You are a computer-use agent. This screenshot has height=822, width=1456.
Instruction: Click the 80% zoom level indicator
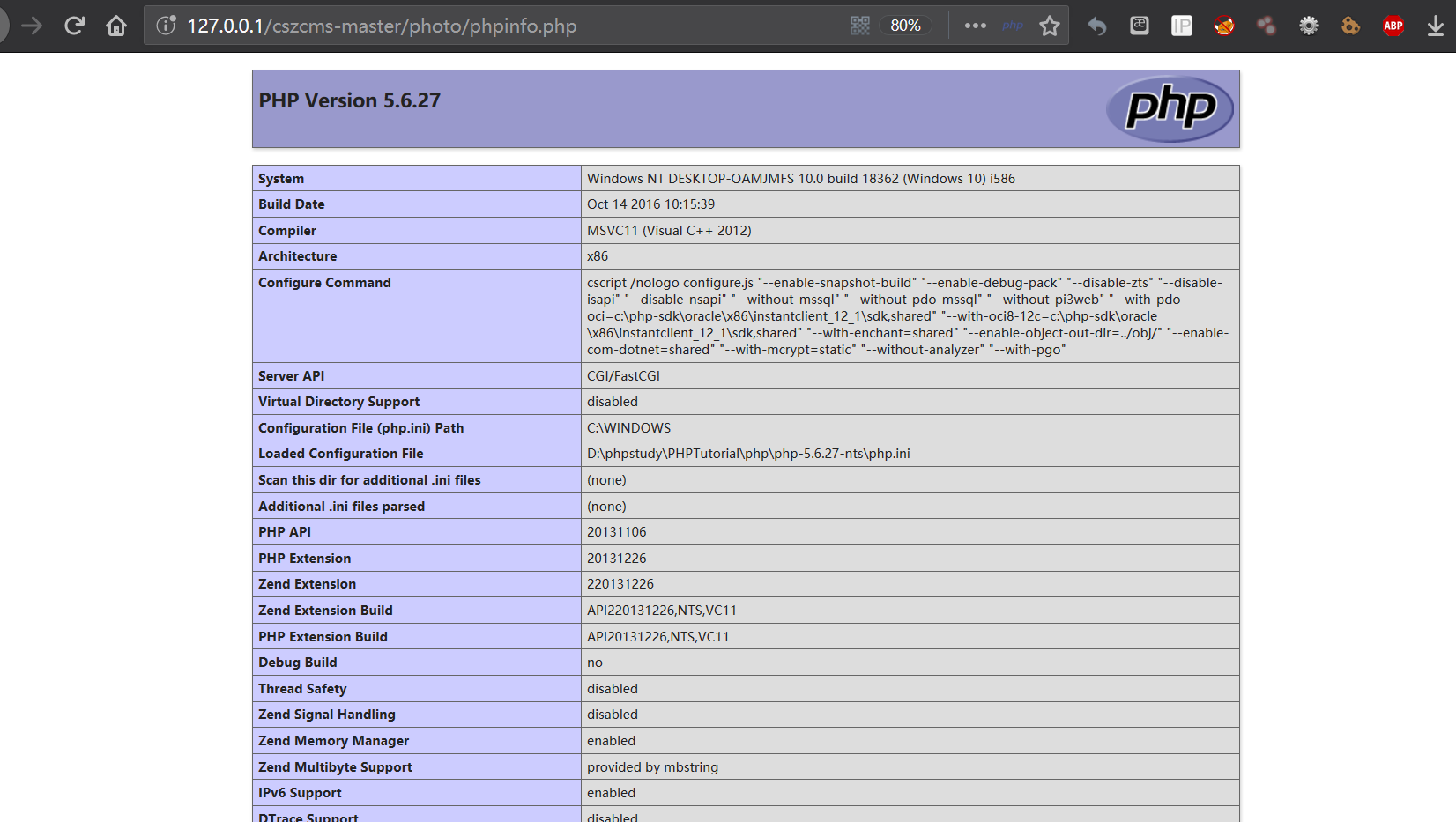[905, 26]
